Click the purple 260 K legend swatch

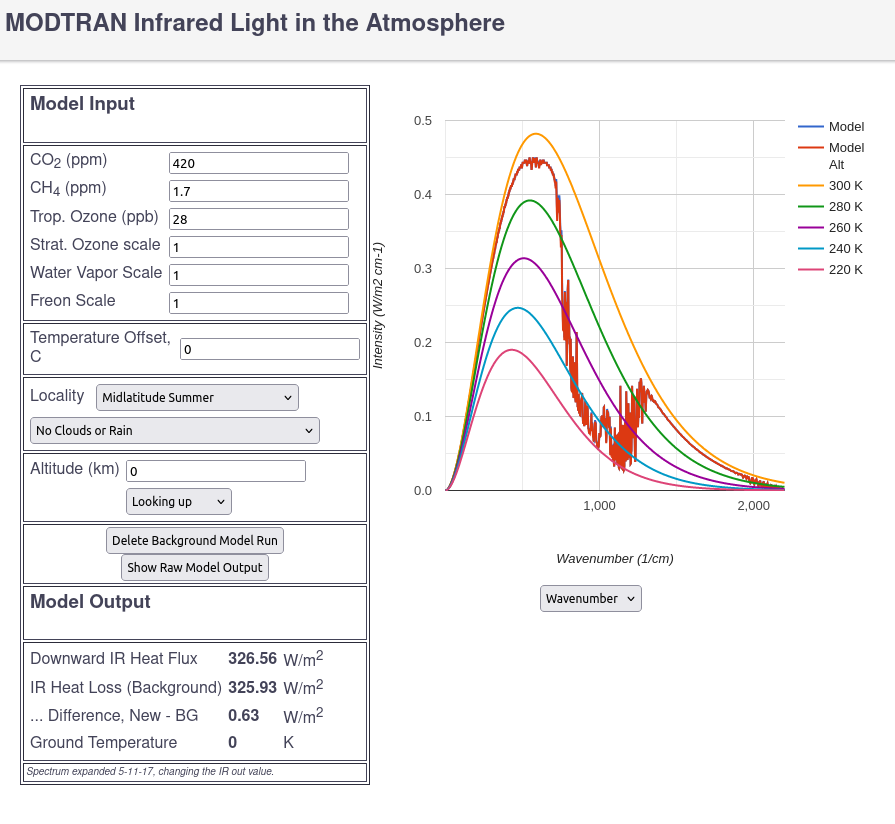point(811,228)
